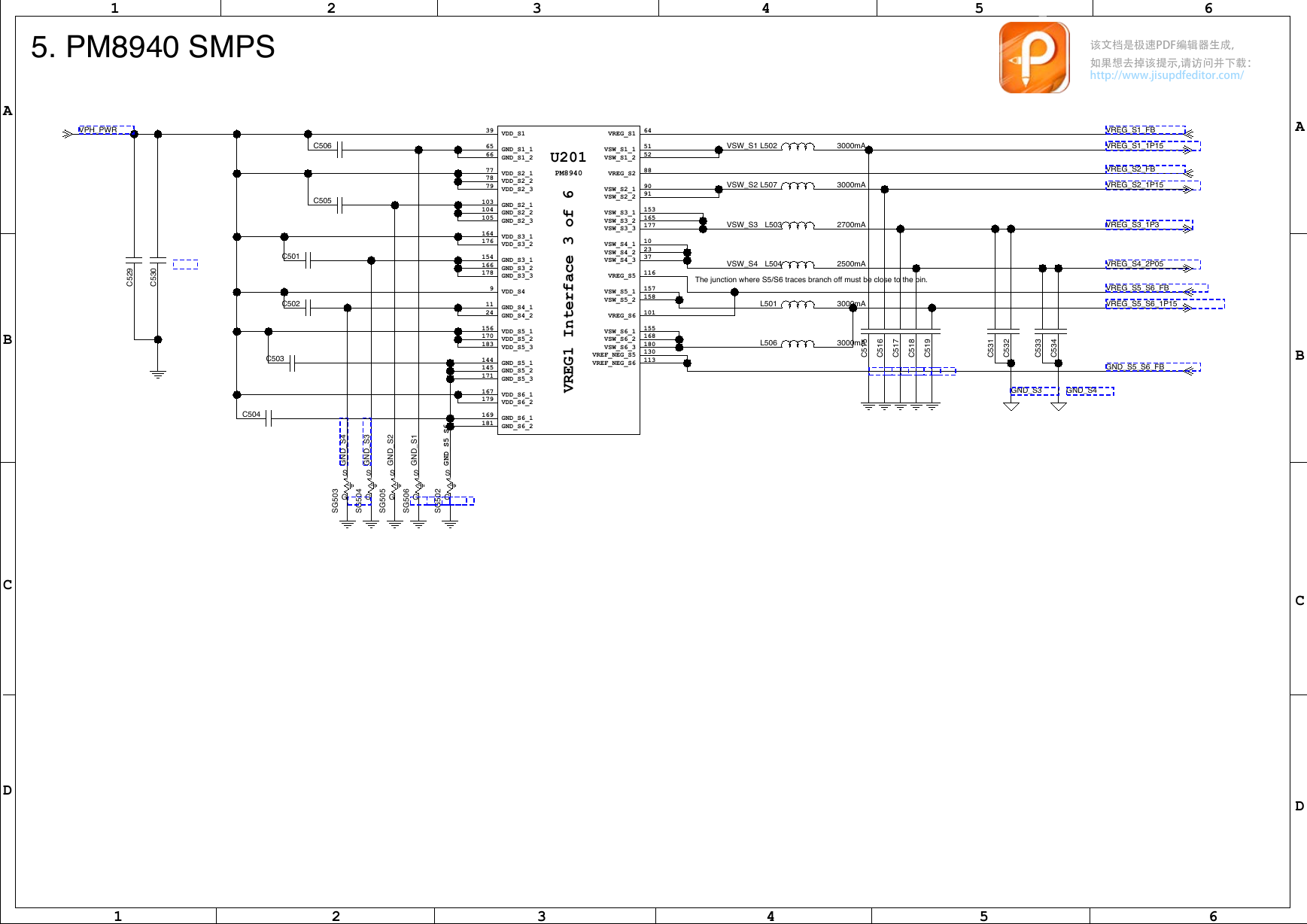
Task: Click the C533 capacitor label
Action: 1038,348
